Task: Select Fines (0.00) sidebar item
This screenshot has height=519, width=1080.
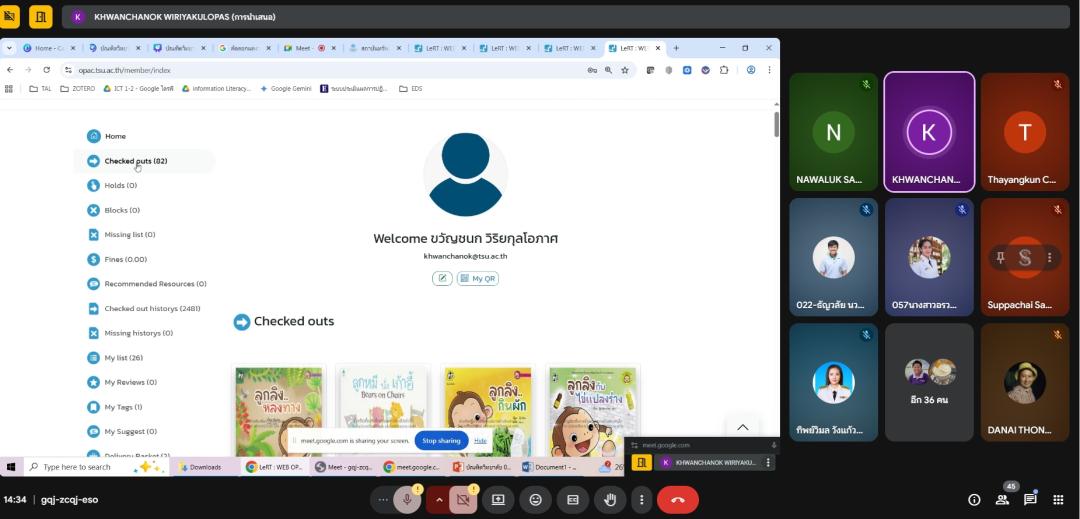Action: [125, 259]
